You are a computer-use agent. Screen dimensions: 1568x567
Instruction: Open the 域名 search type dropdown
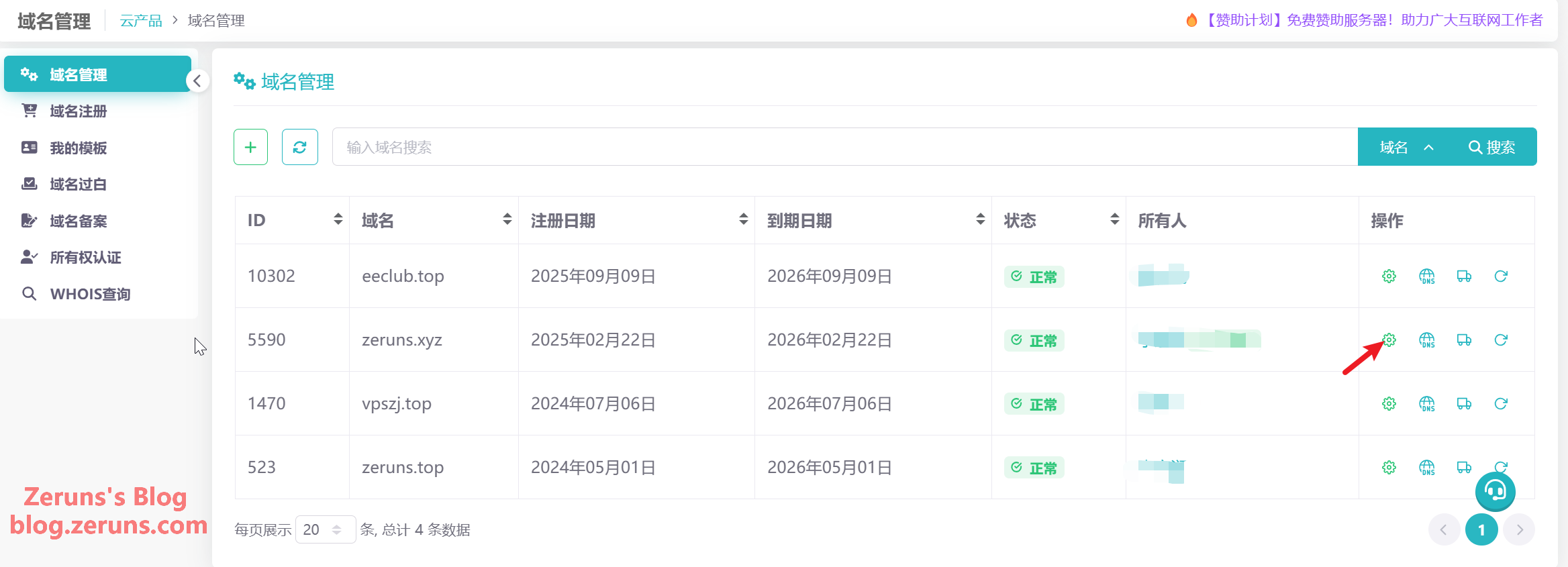coord(1406,147)
